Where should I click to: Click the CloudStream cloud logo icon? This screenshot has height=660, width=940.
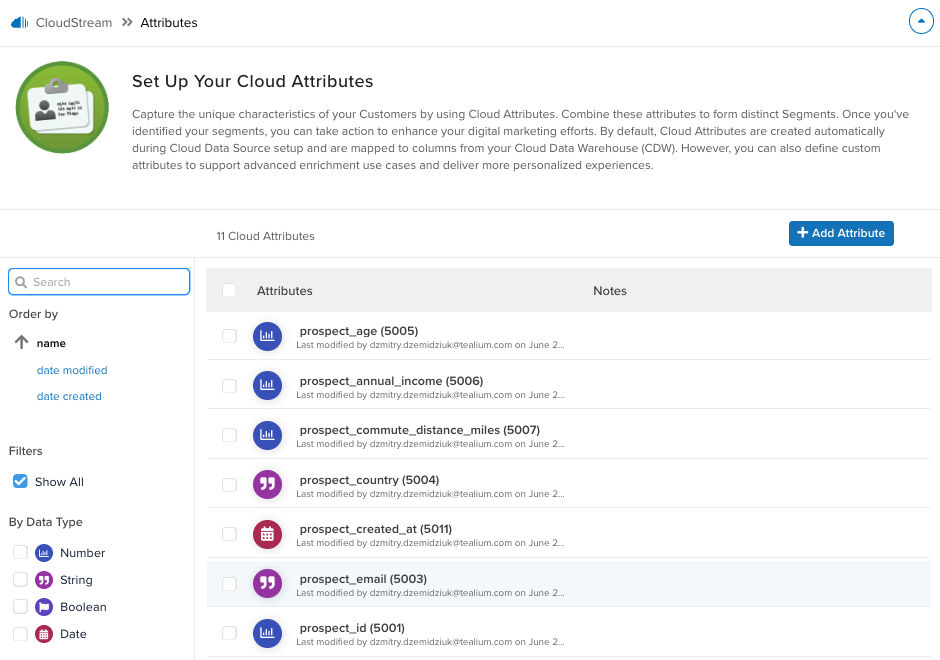(19, 22)
